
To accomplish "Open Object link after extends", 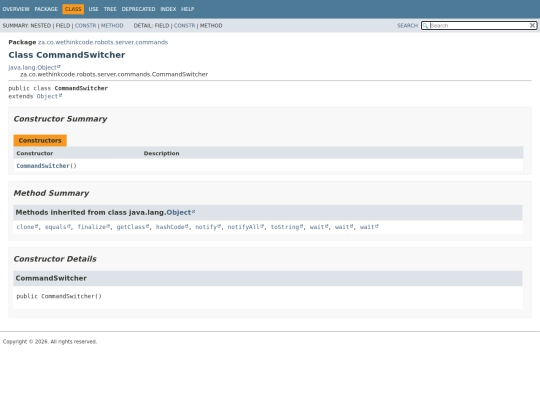I will pyautogui.click(x=49, y=96).
